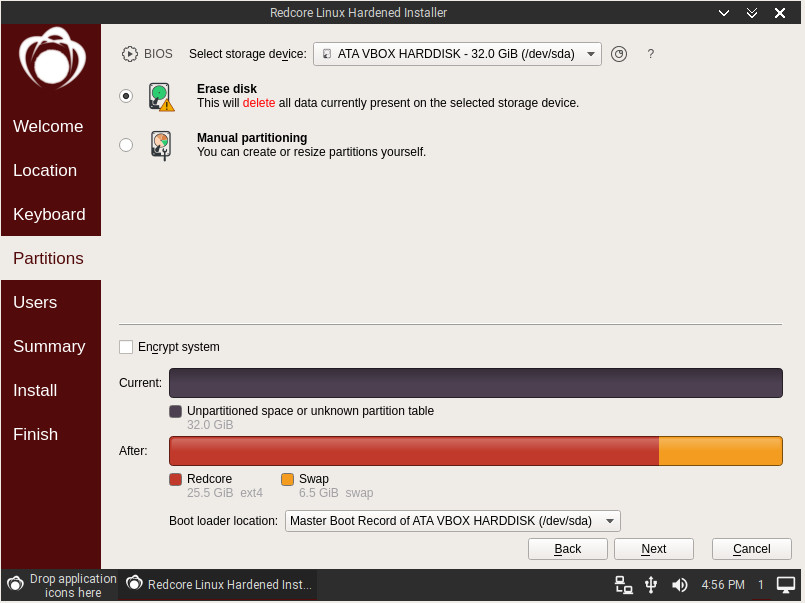The height and width of the screenshot is (603, 805).
Task: Open the storage device dropdown
Action: click(457, 54)
